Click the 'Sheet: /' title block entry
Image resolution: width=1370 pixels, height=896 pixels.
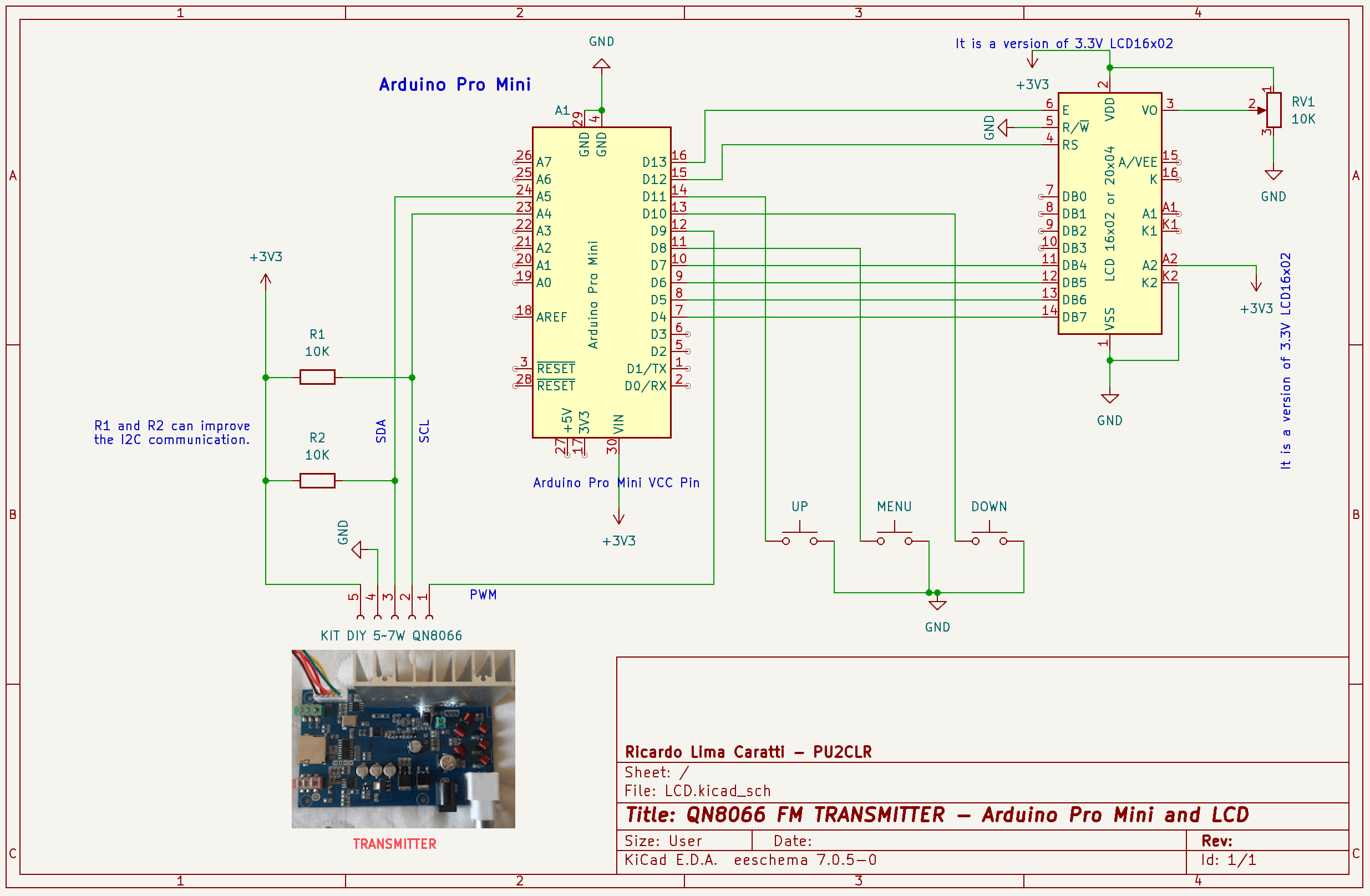[657, 772]
